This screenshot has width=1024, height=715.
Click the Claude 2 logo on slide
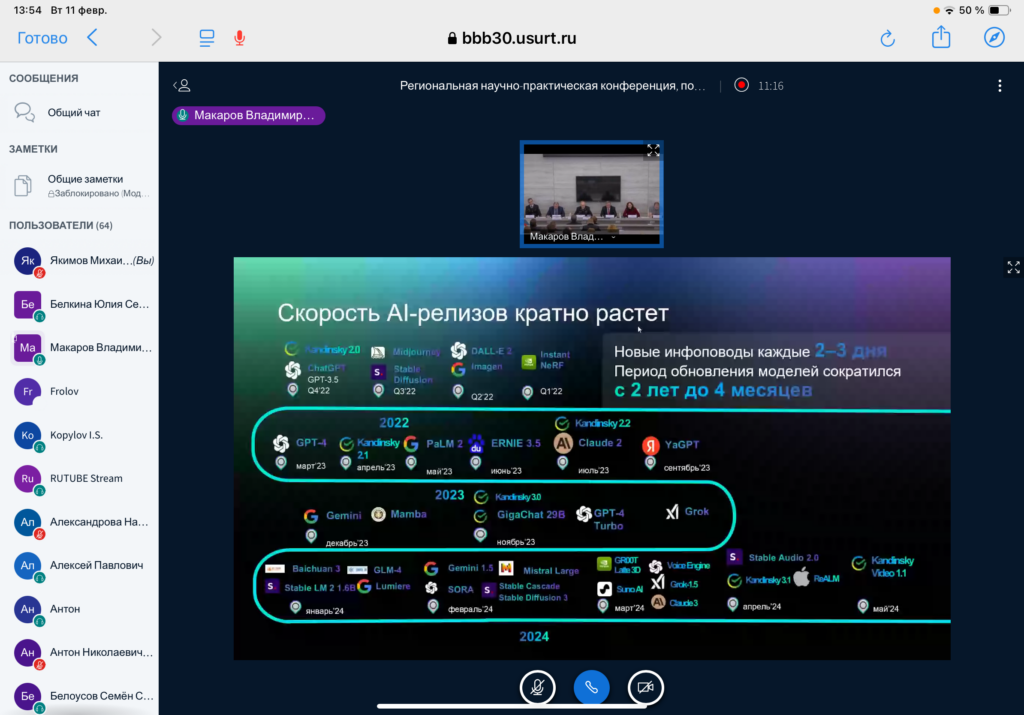(x=563, y=443)
